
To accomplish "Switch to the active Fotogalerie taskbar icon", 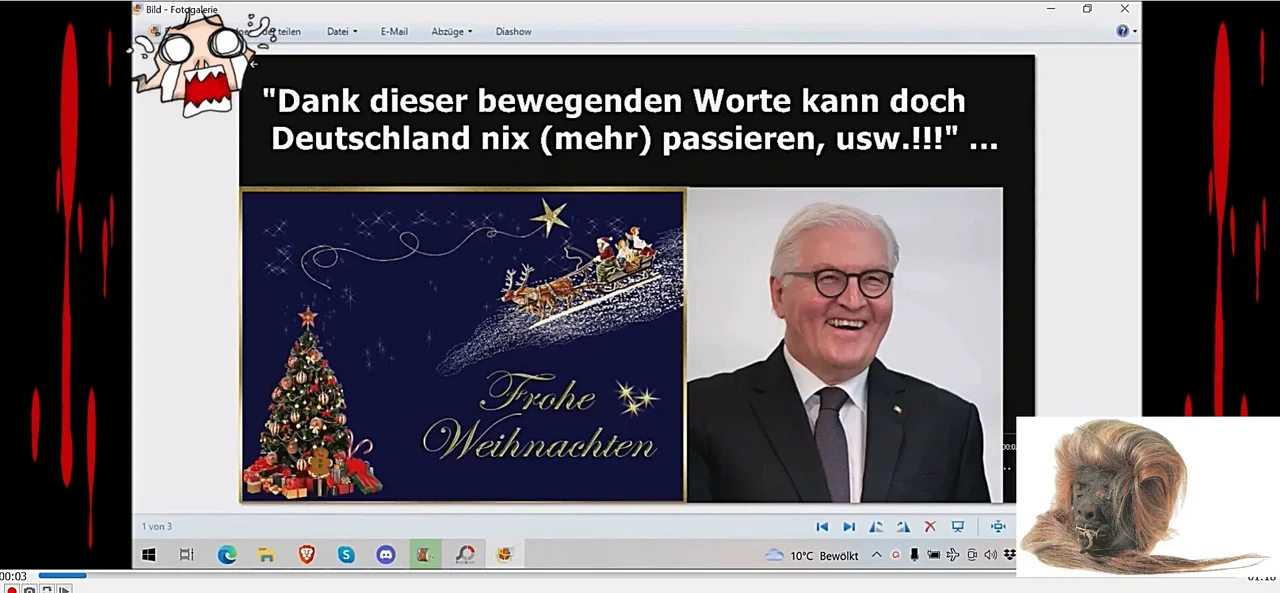I will [504, 555].
